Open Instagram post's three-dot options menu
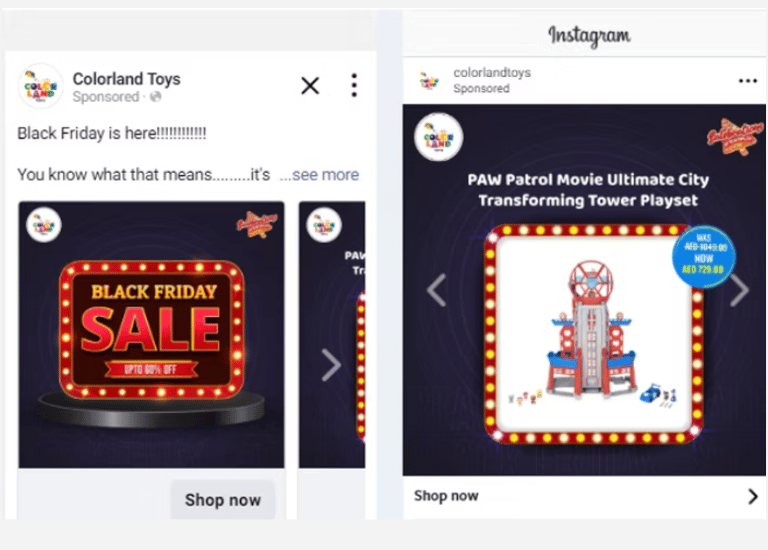The width and height of the screenshot is (768, 550). click(747, 81)
